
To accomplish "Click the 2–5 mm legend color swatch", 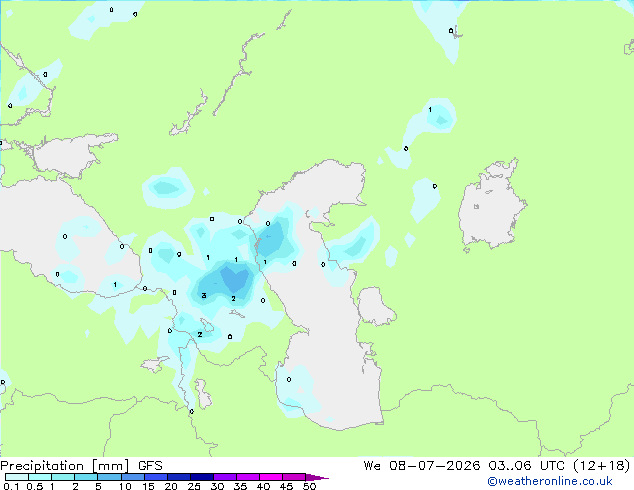I will (86, 477).
